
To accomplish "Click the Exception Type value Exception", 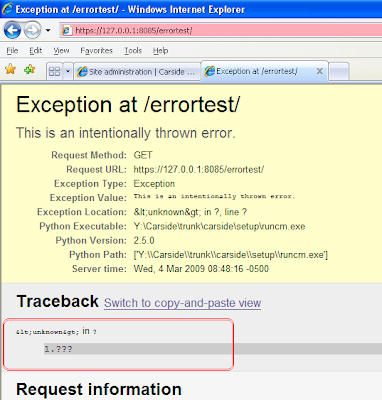I will [x=154, y=184].
